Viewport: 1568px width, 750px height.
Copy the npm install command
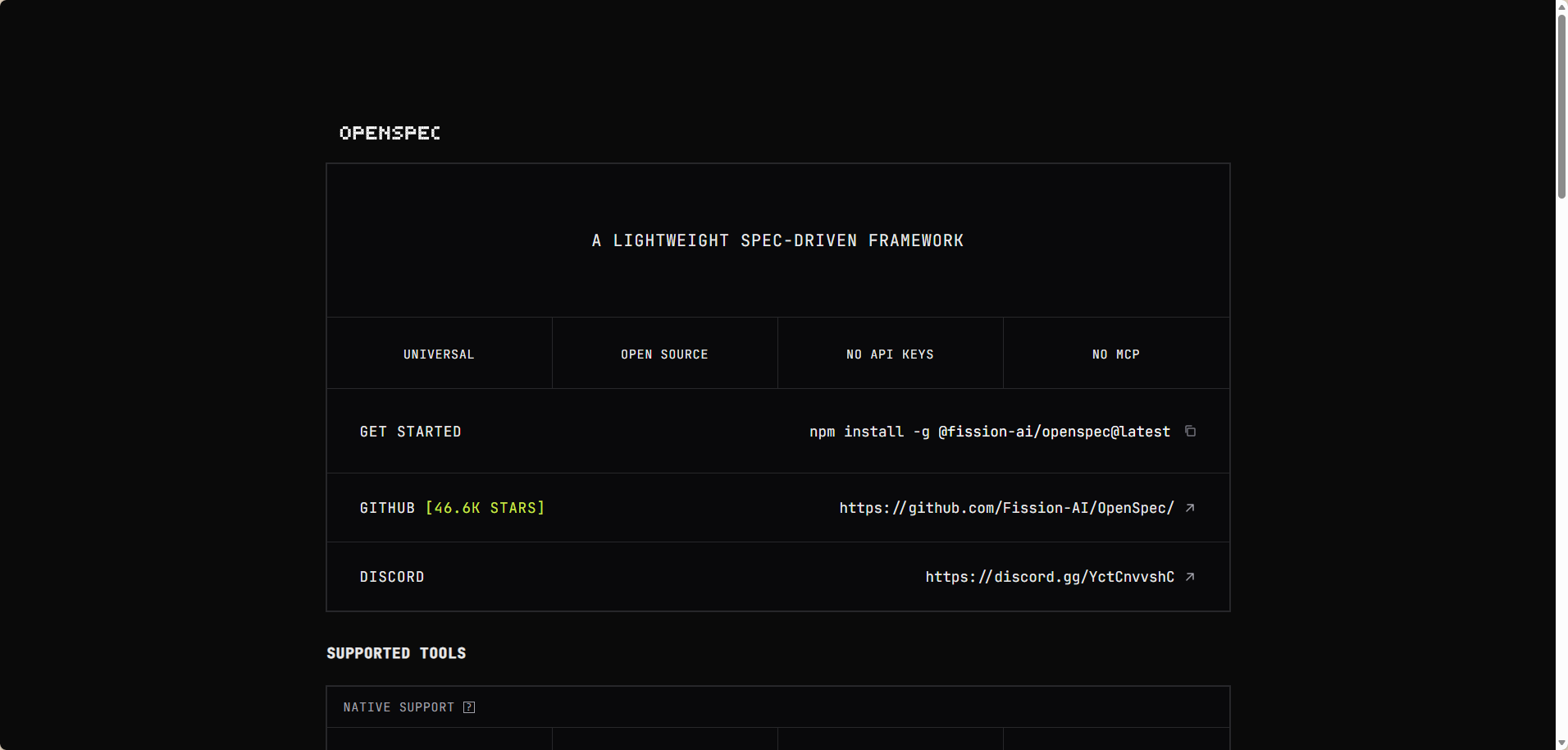click(1190, 431)
